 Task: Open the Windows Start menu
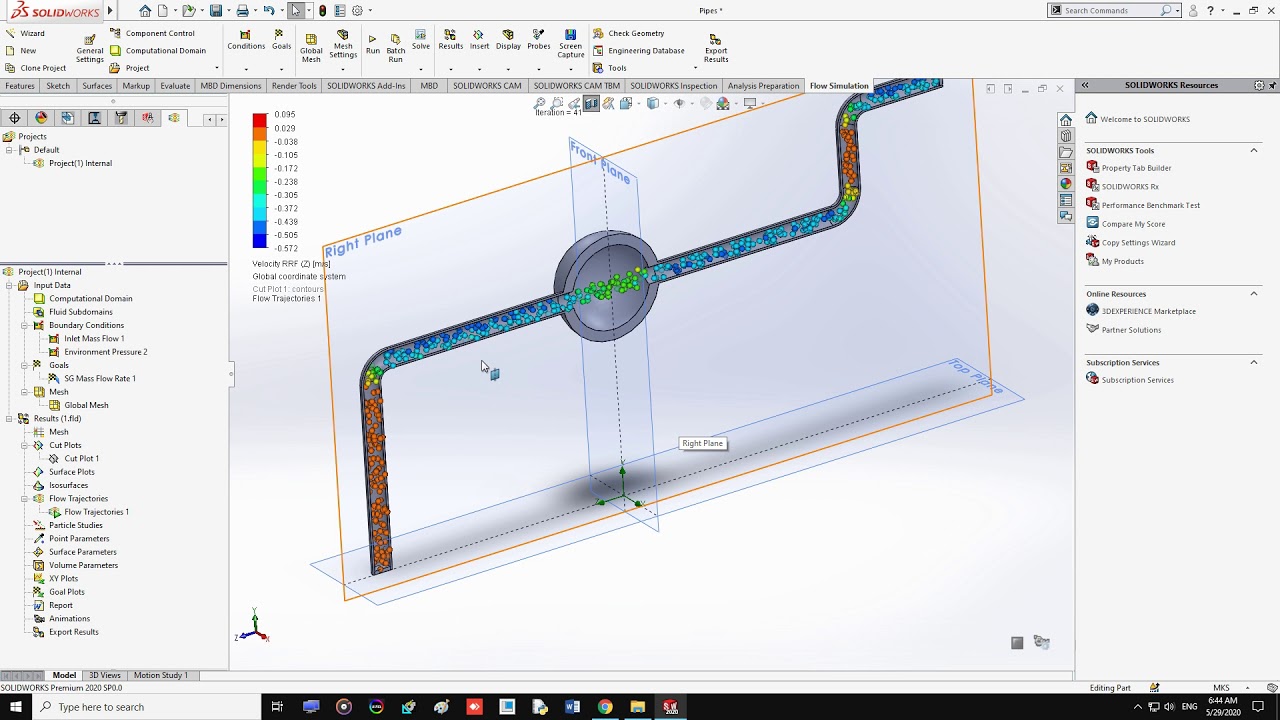click(x=16, y=707)
